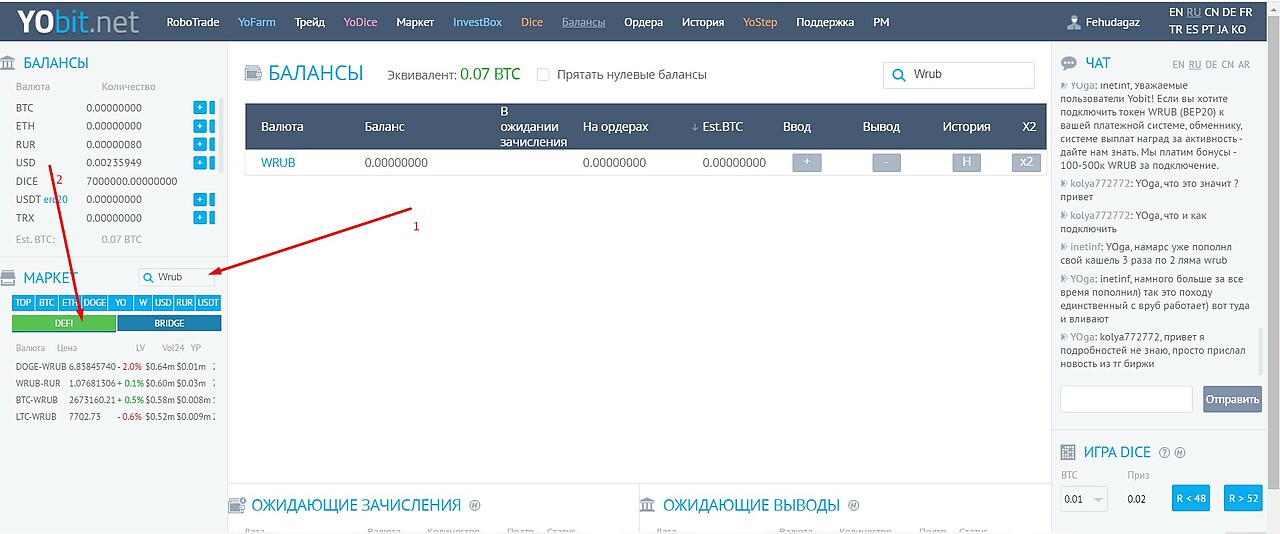Click the x2 button in the WRUB row
The width and height of the screenshot is (1280, 534).
tap(1026, 163)
